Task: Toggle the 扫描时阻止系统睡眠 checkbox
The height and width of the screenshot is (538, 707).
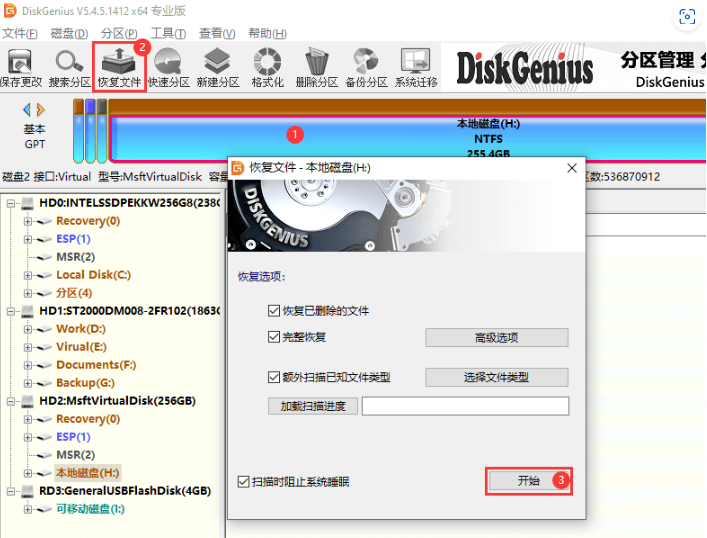Action: [x=243, y=482]
